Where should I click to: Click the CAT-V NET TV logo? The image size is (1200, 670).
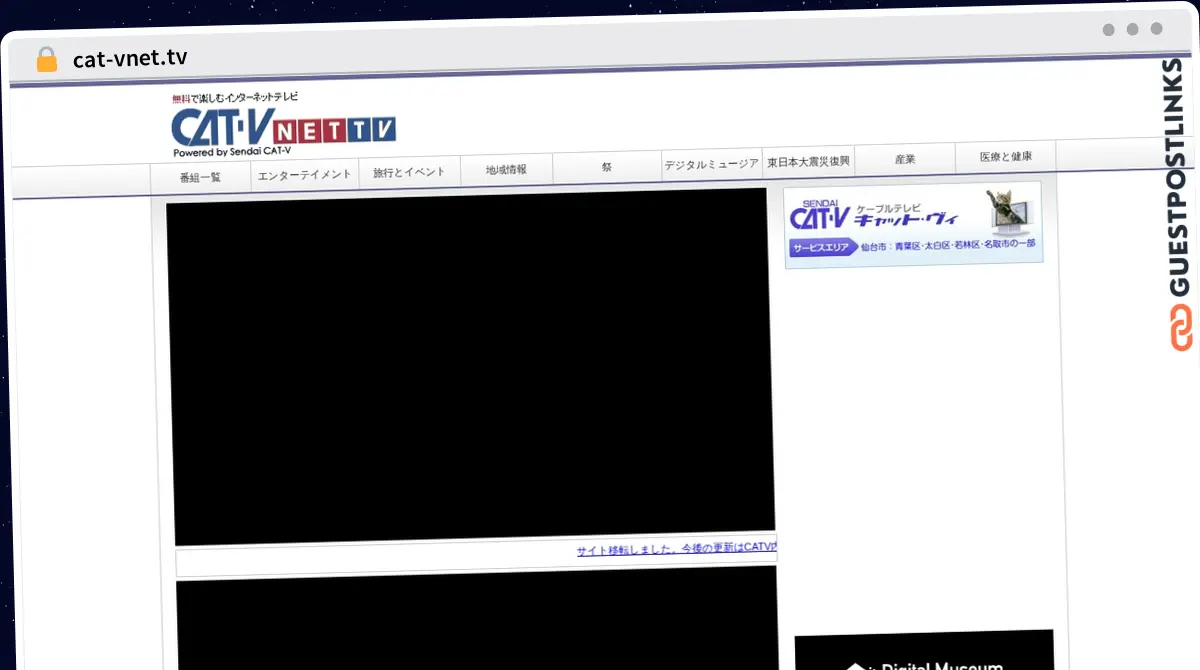(283, 125)
